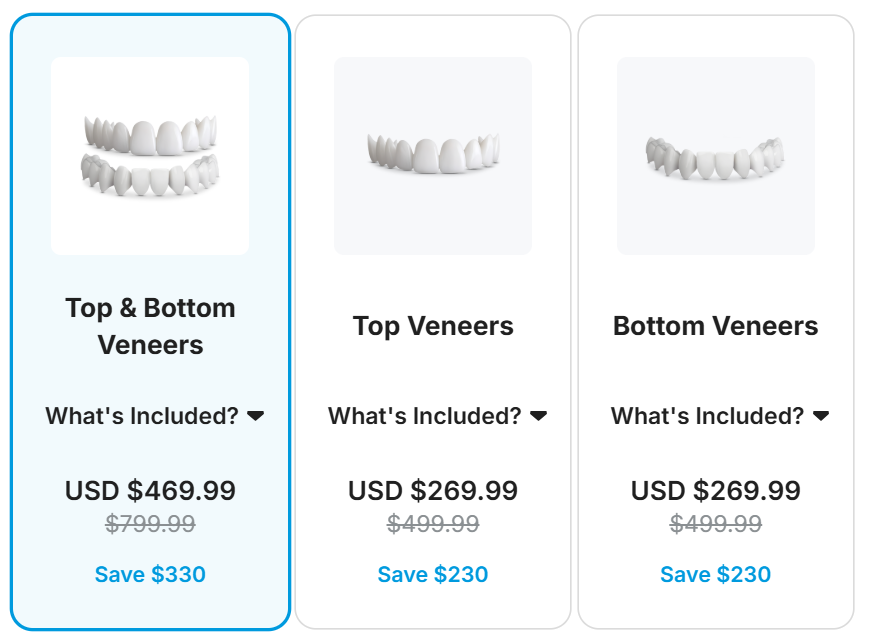Click the Save $230 link under Top Veneers
Screen dimensions: 869x643
[x=432, y=574]
